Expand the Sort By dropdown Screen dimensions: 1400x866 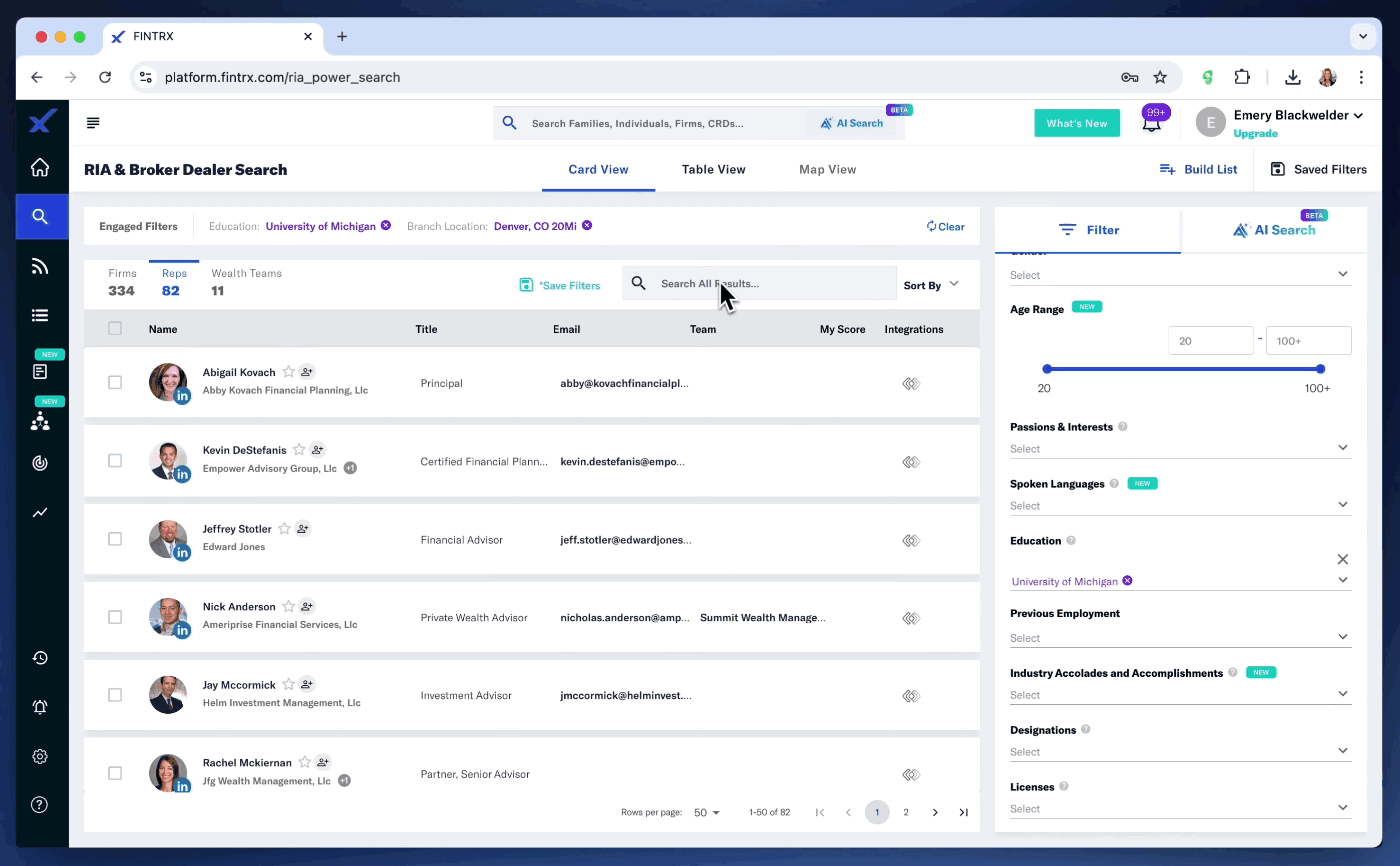pos(931,285)
